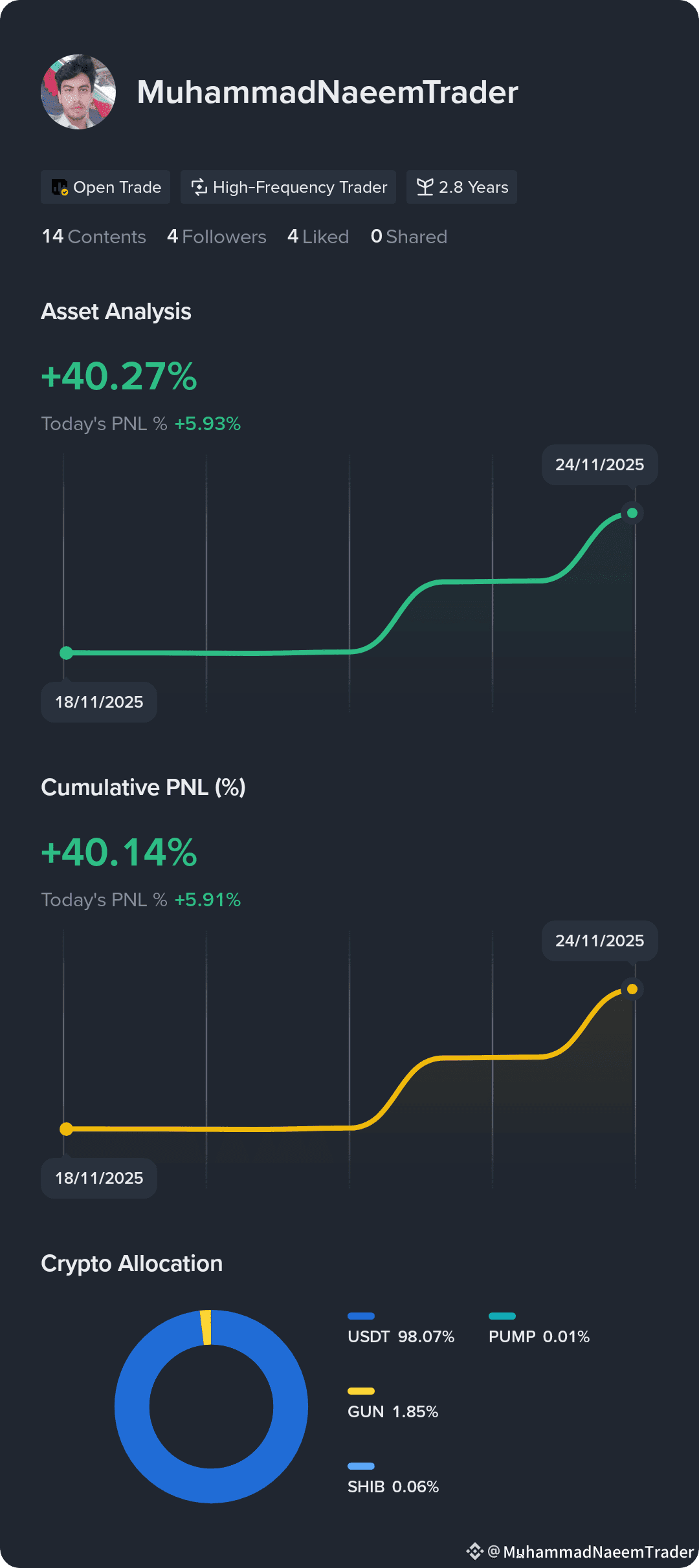
Task: Select the green endpoint dot on the Asset chart
Action: coord(632,513)
